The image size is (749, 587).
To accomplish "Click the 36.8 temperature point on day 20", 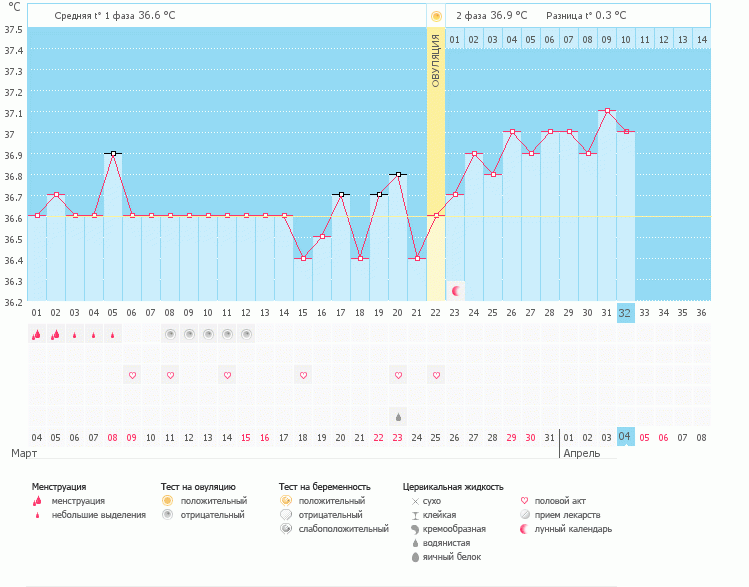I will point(398,174).
